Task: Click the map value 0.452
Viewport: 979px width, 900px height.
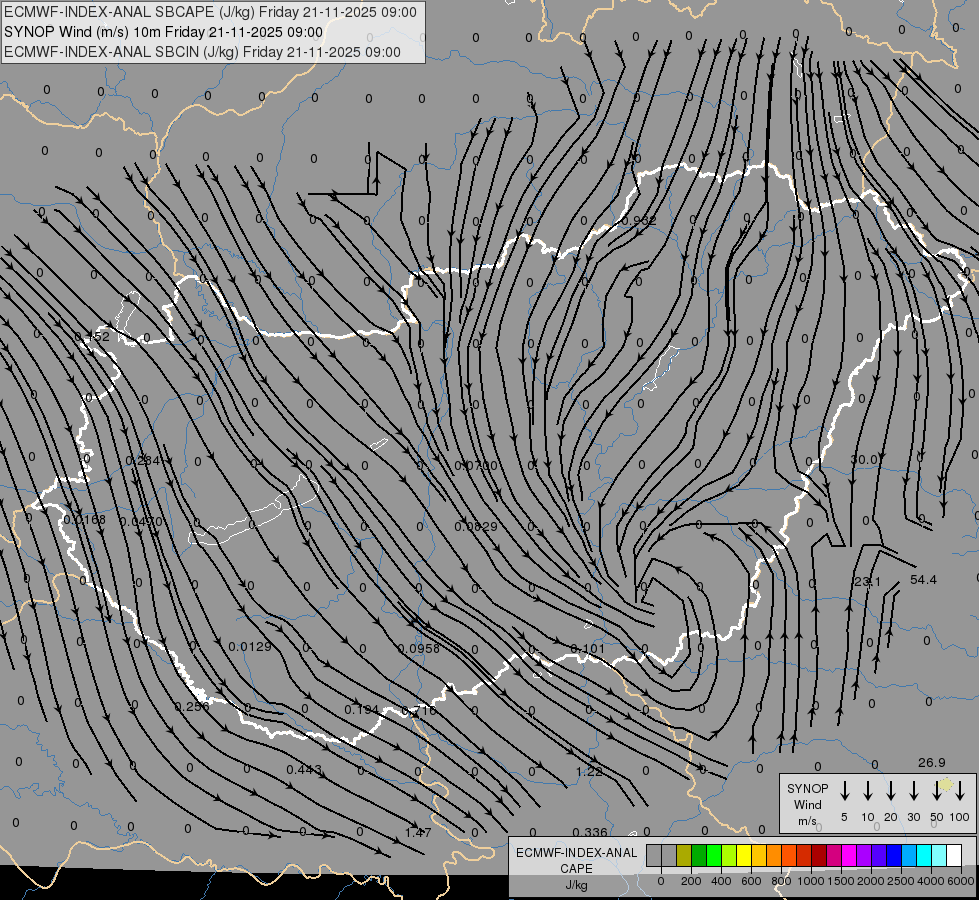Action: (x=92, y=337)
